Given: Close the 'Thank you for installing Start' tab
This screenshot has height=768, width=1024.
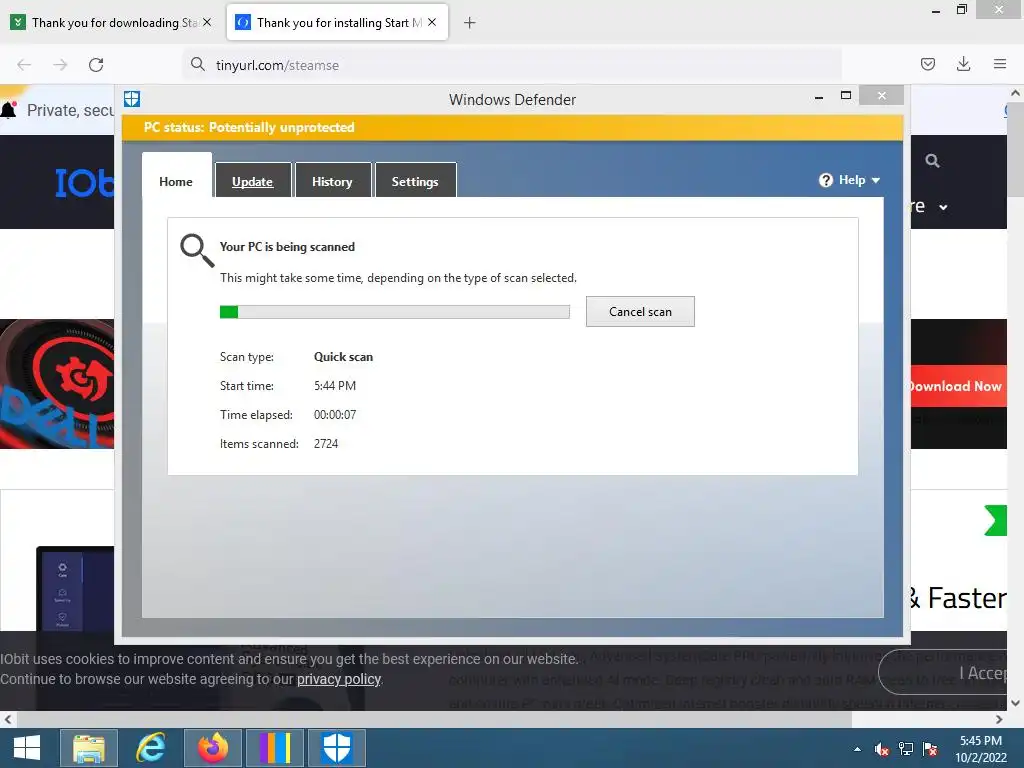Looking at the screenshot, I should tap(432, 22).
